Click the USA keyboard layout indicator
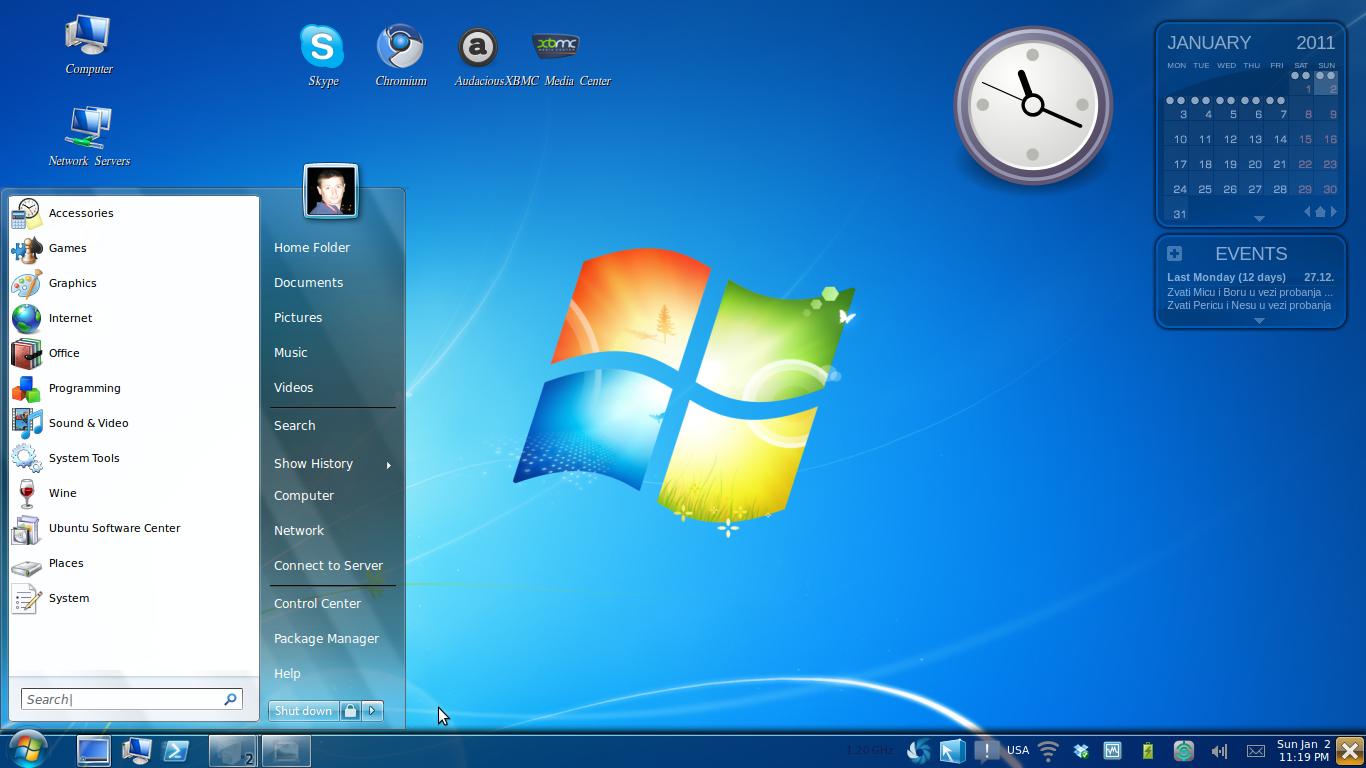Image resolution: width=1366 pixels, height=768 pixels. (x=1018, y=750)
